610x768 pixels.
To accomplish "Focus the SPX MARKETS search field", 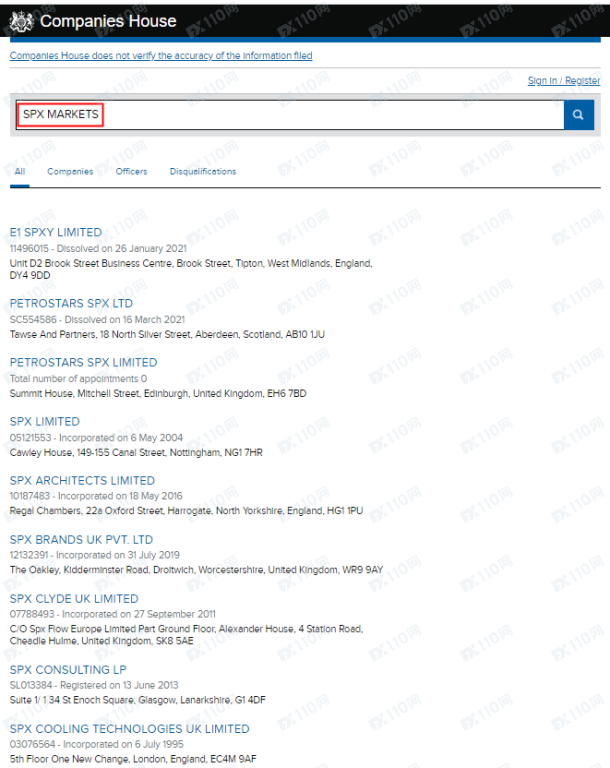I will (x=290, y=115).
